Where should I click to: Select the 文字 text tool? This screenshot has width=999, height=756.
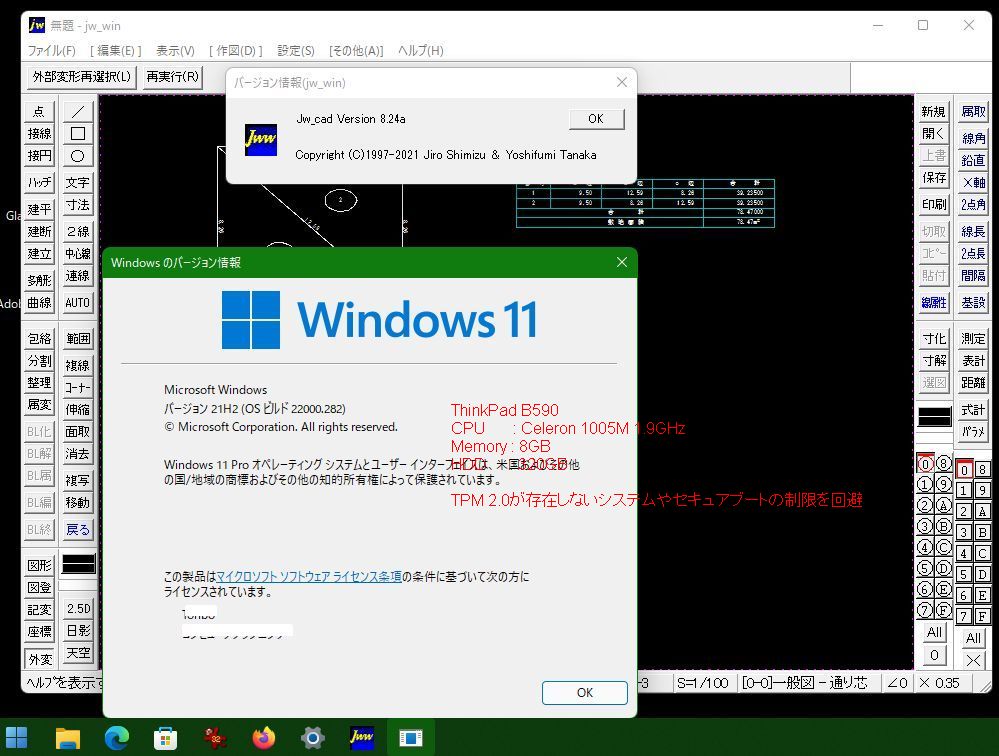[78, 182]
